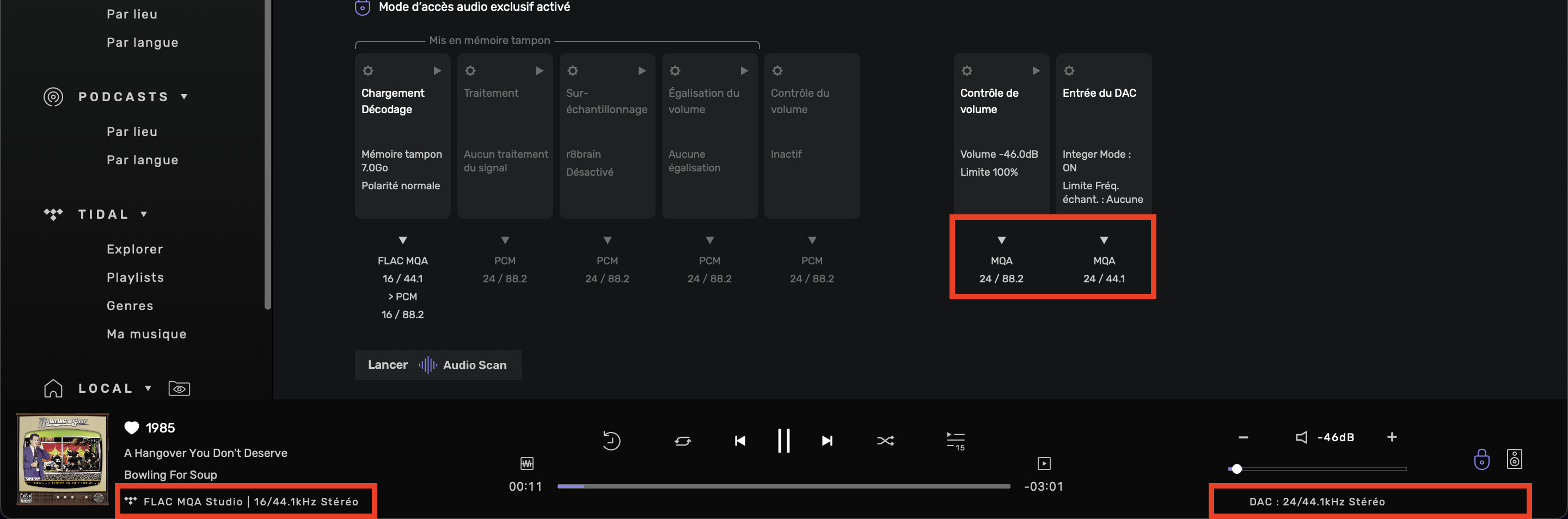Open settings gear for Chargement Décodage

[367, 71]
